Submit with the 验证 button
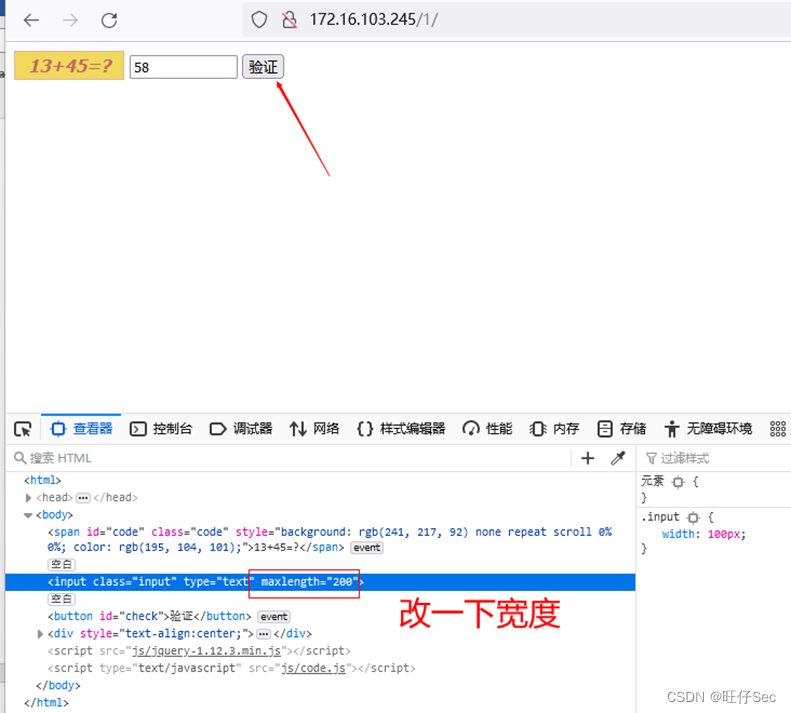Screen dimensions: 791x713 point(263,67)
